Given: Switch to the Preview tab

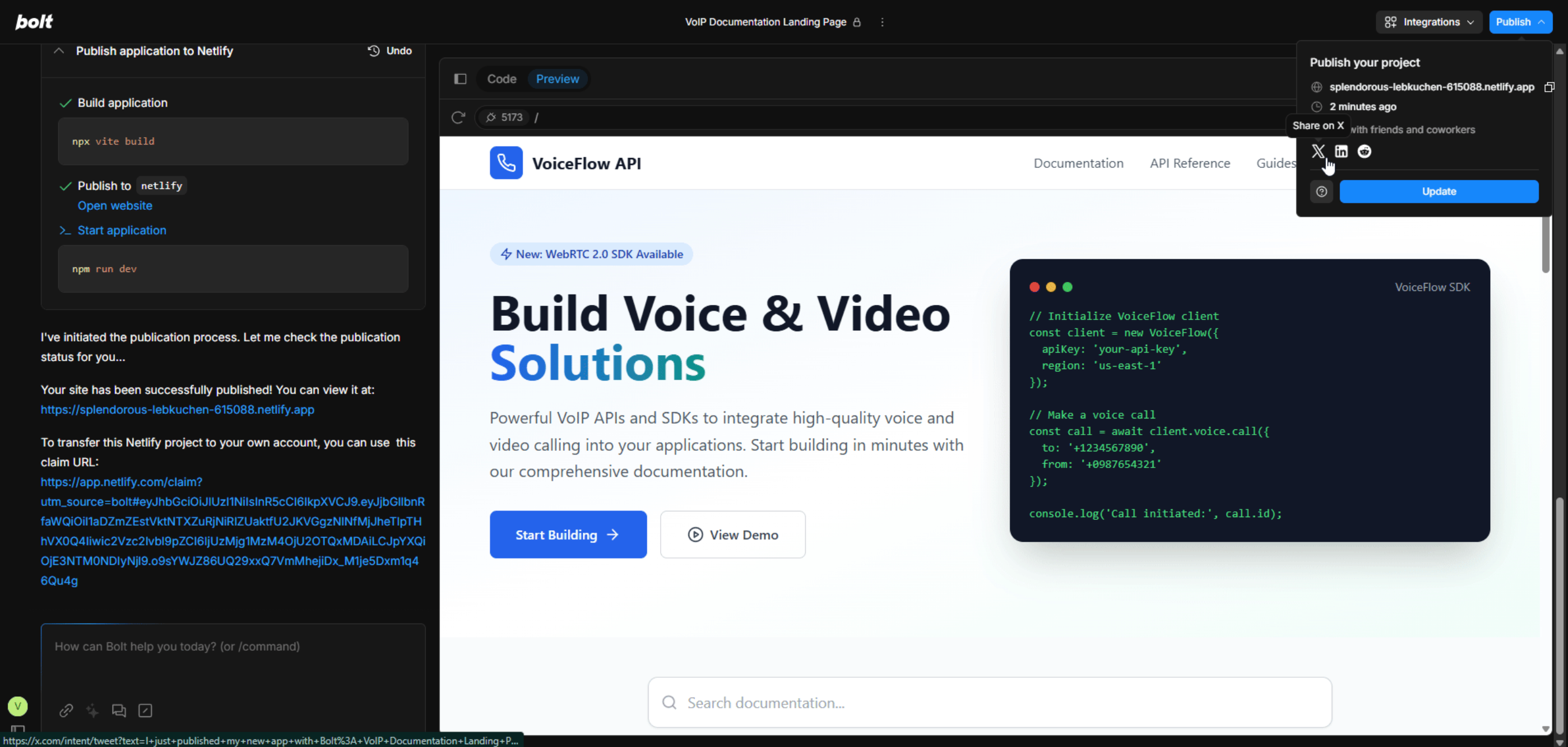Looking at the screenshot, I should [557, 78].
